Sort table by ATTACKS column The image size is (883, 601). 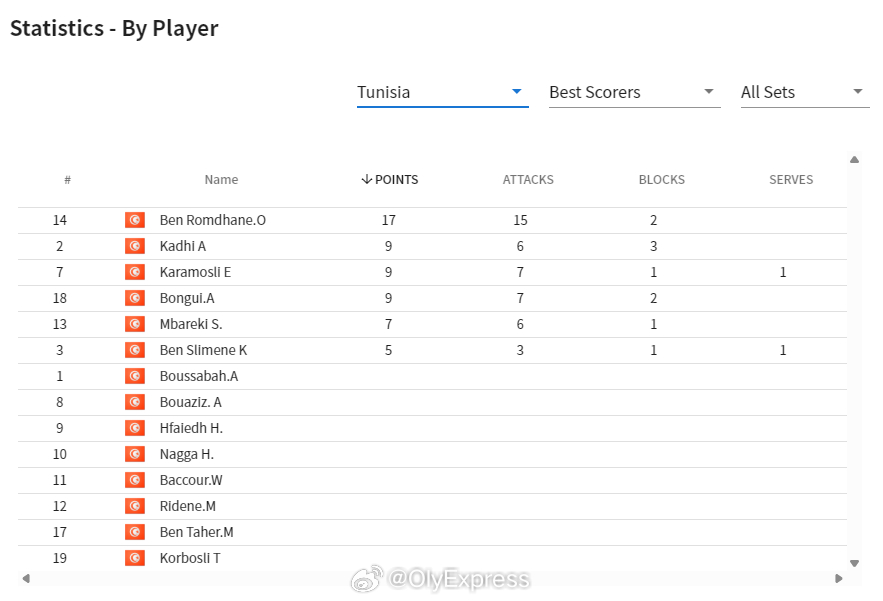coord(528,180)
